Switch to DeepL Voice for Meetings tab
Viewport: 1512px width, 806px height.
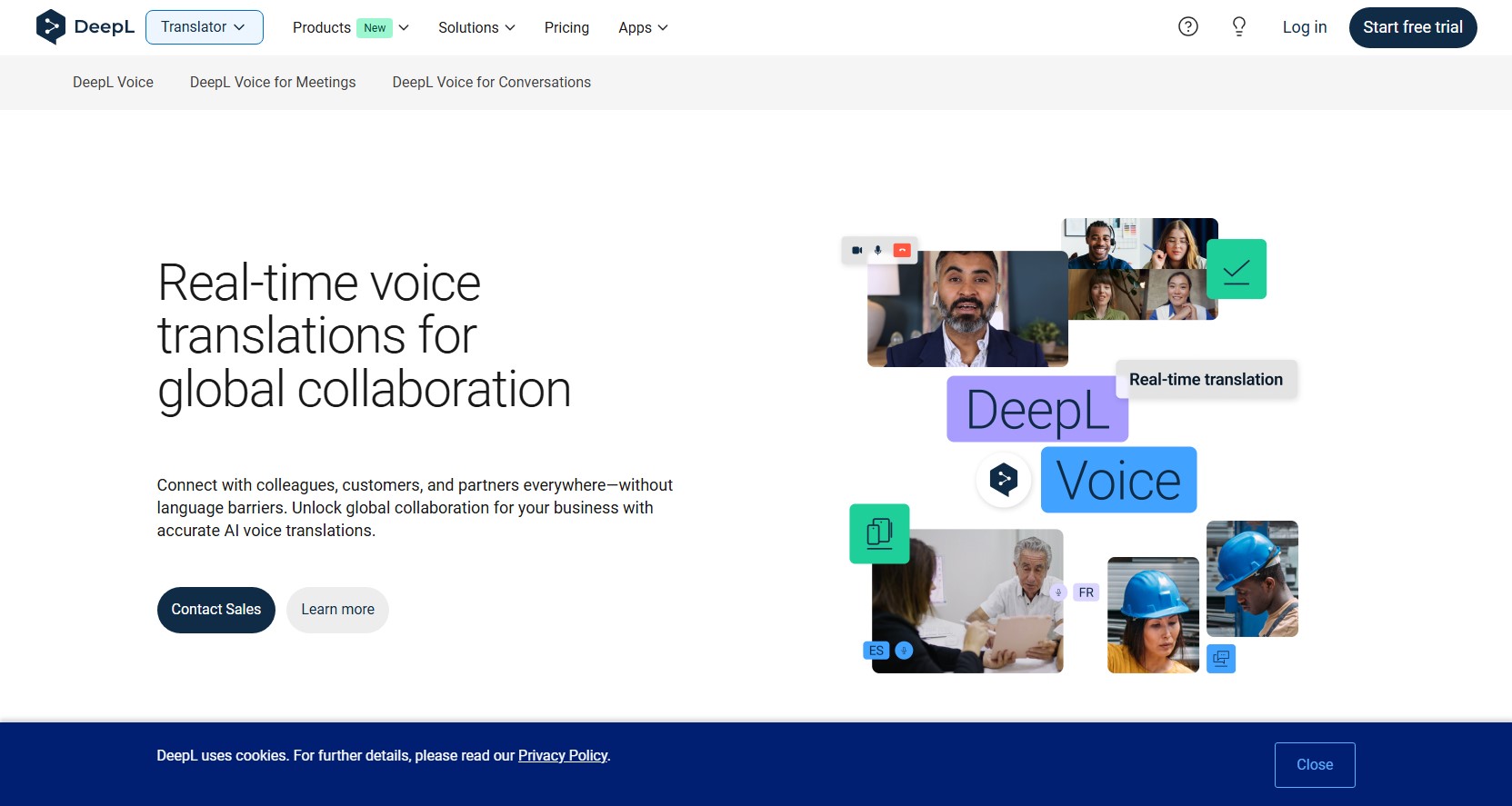(x=273, y=83)
